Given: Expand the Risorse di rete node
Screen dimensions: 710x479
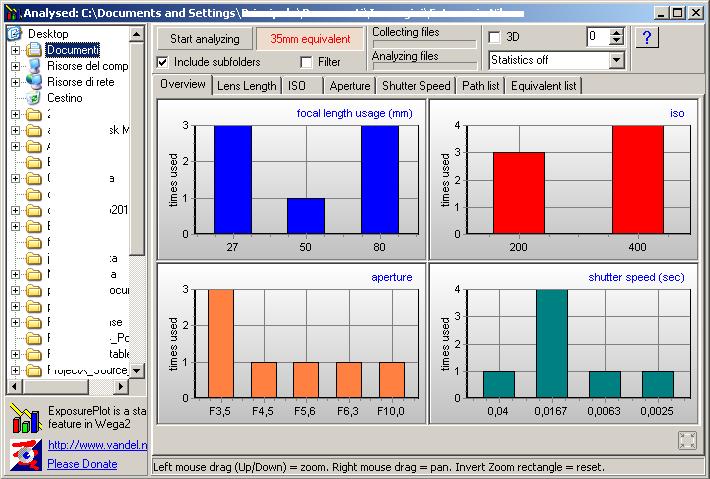Looking at the screenshot, I should (x=16, y=82).
